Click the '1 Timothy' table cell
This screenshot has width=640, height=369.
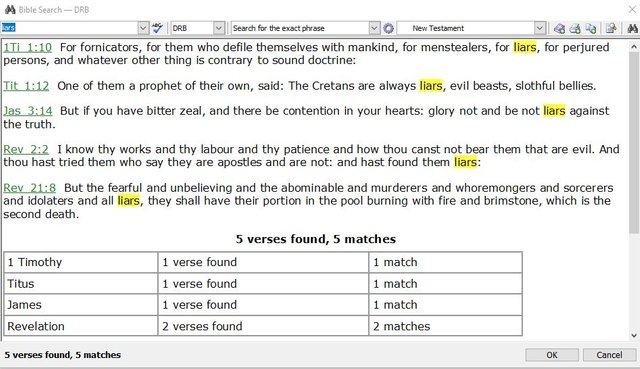point(81,262)
